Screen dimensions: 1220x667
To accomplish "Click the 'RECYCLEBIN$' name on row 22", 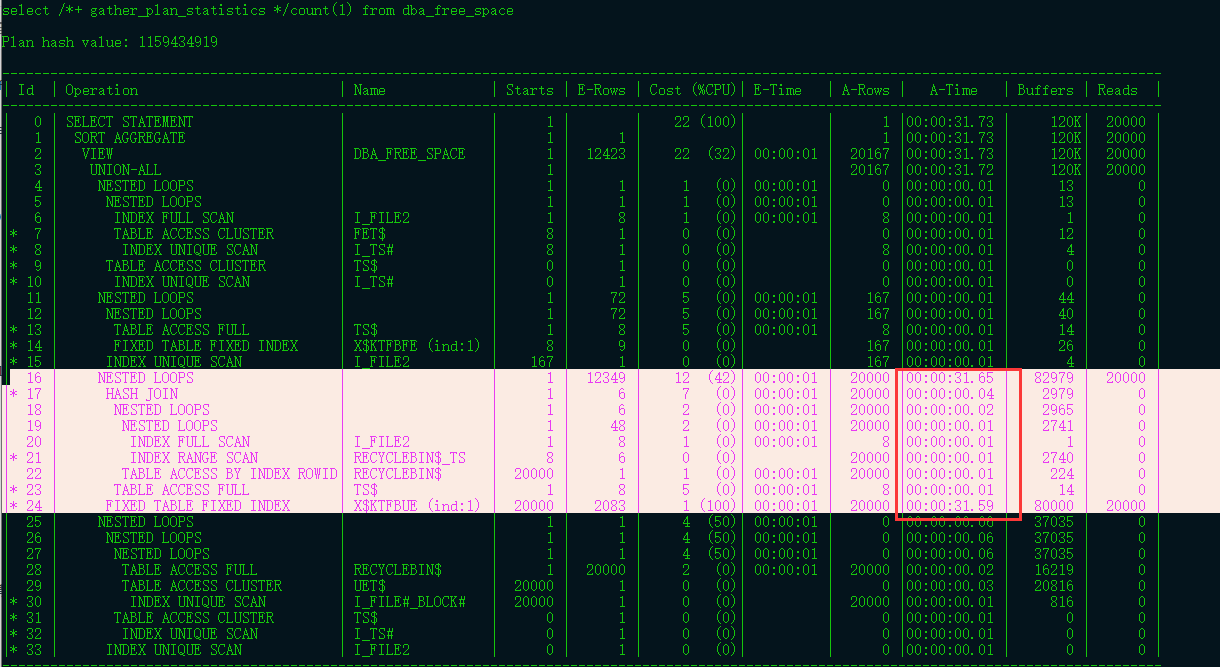I will pyautogui.click(x=398, y=474).
